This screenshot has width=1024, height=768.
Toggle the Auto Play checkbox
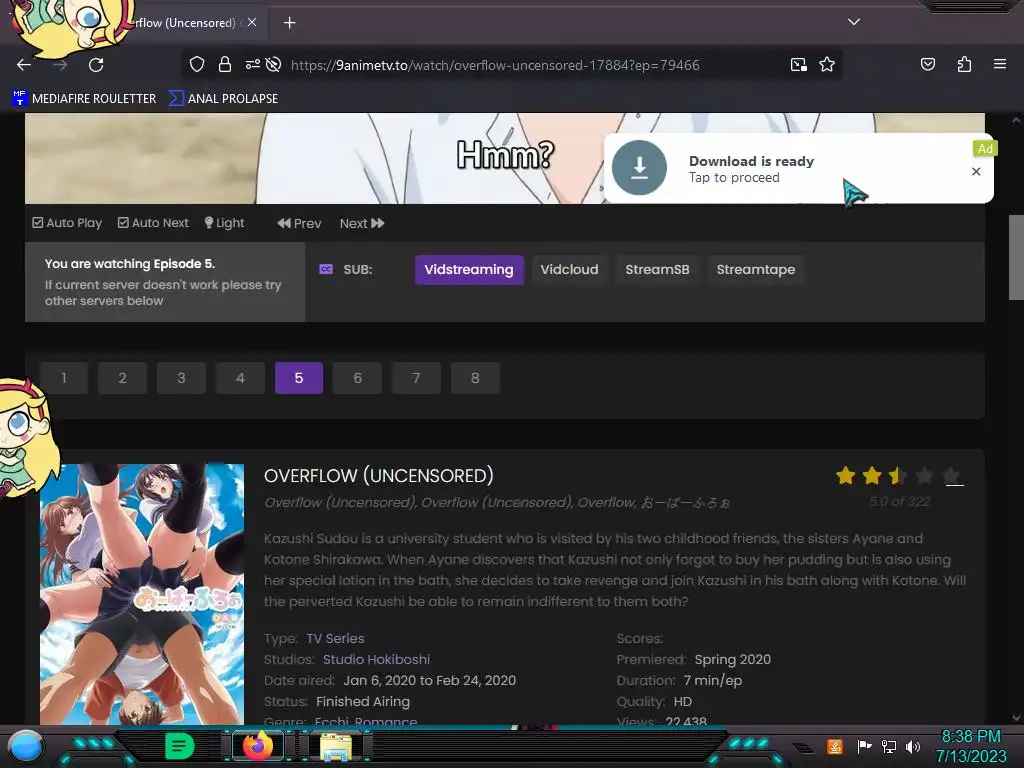pos(67,223)
